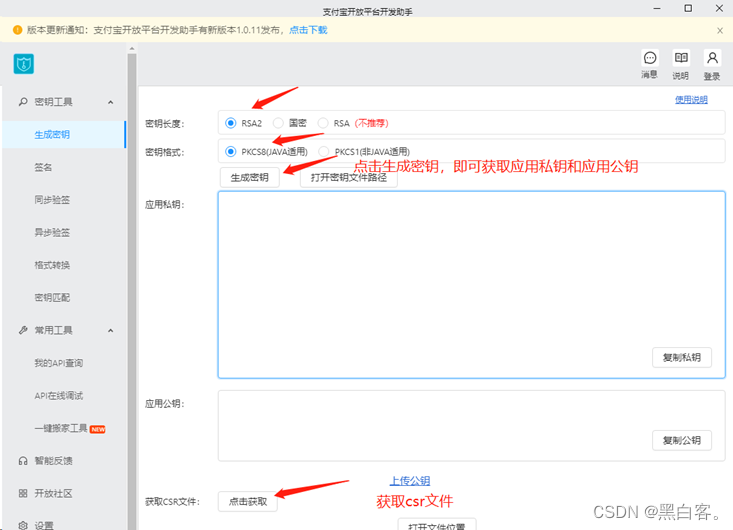The image size is (733, 530).
Task: Click the 密钥工具 key icon
Action: tap(23, 102)
